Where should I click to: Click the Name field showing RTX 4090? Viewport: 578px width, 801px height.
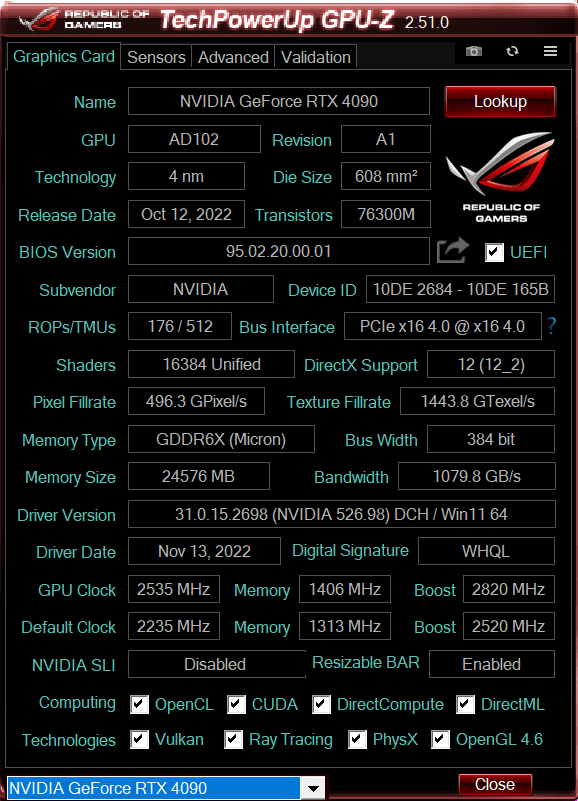[279, 101]
